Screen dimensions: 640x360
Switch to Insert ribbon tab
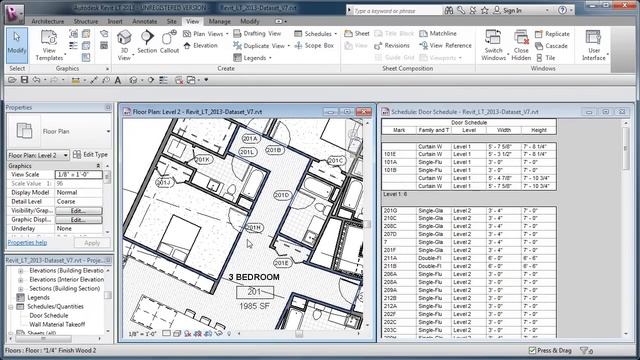(115, 21)
